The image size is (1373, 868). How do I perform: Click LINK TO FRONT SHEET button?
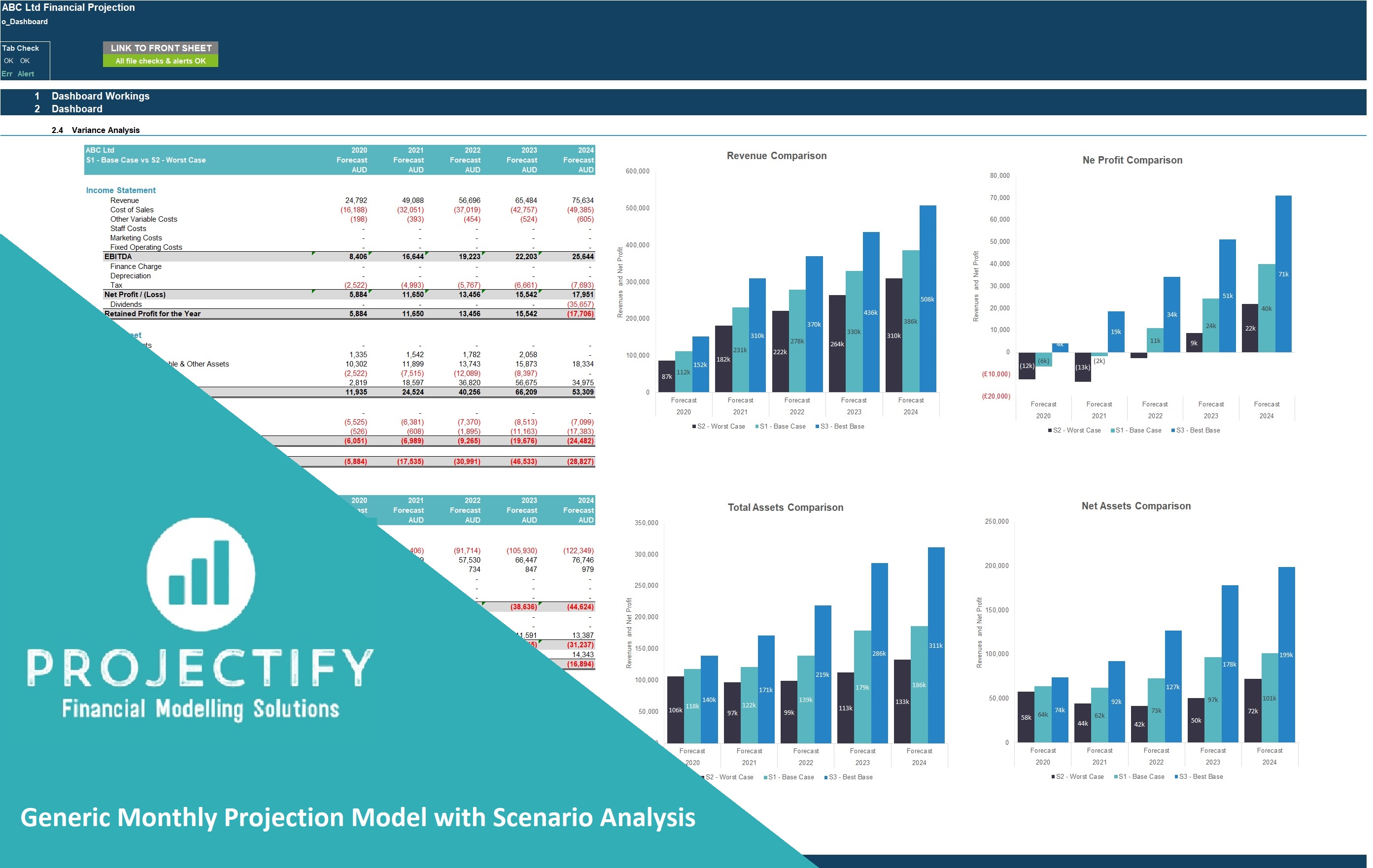[x=162, y=47]
